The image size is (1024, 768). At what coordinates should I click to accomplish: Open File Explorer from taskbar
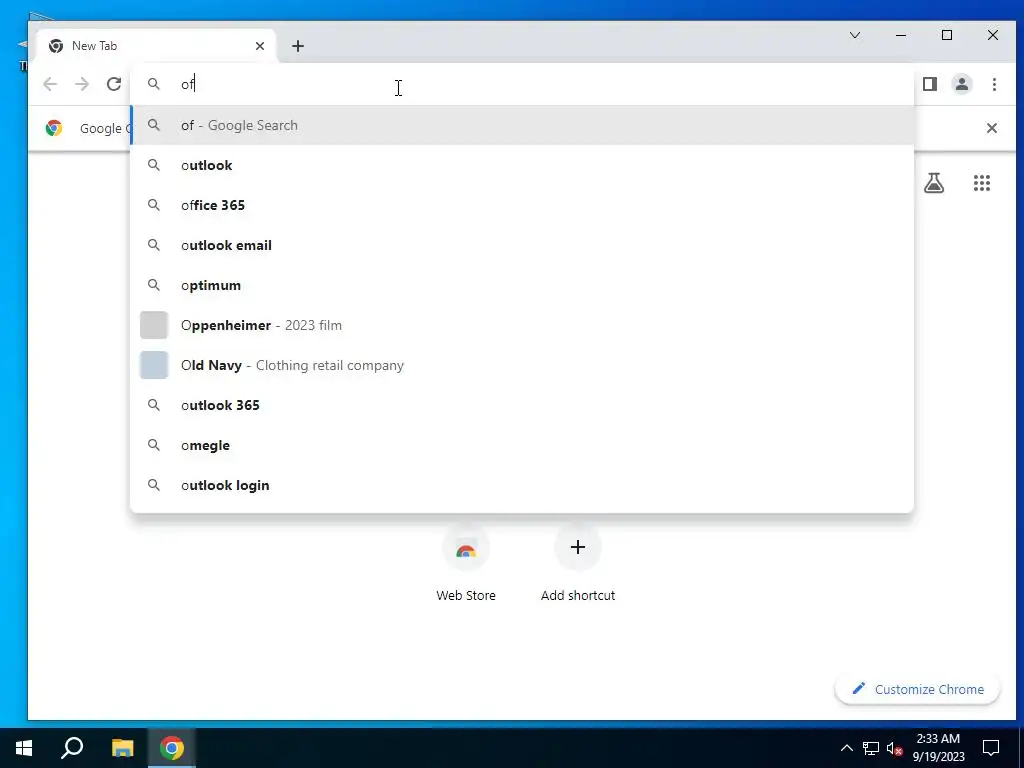coord(122,748)
